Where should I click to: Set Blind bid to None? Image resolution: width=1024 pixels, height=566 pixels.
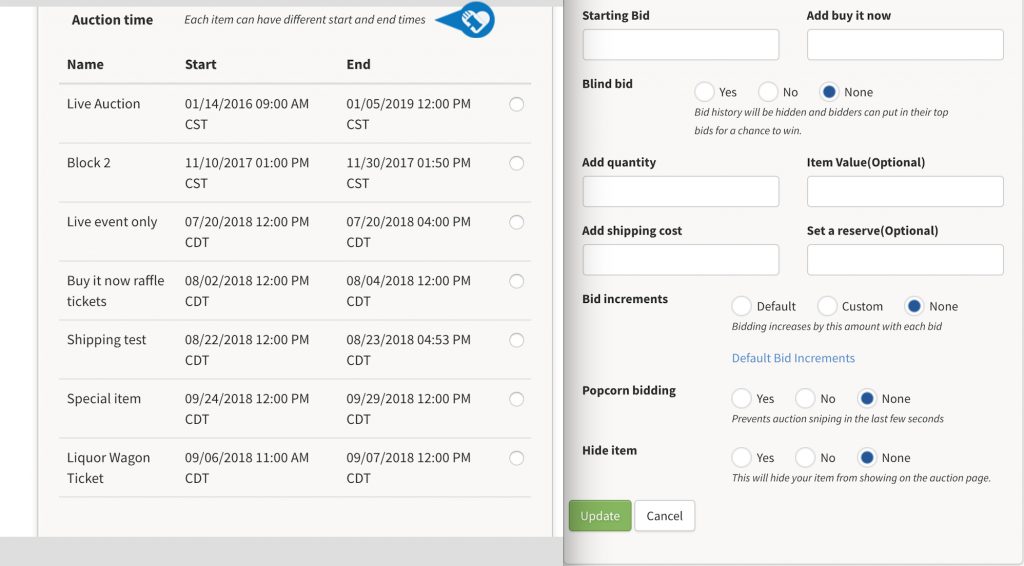click(x=829, y=92)
